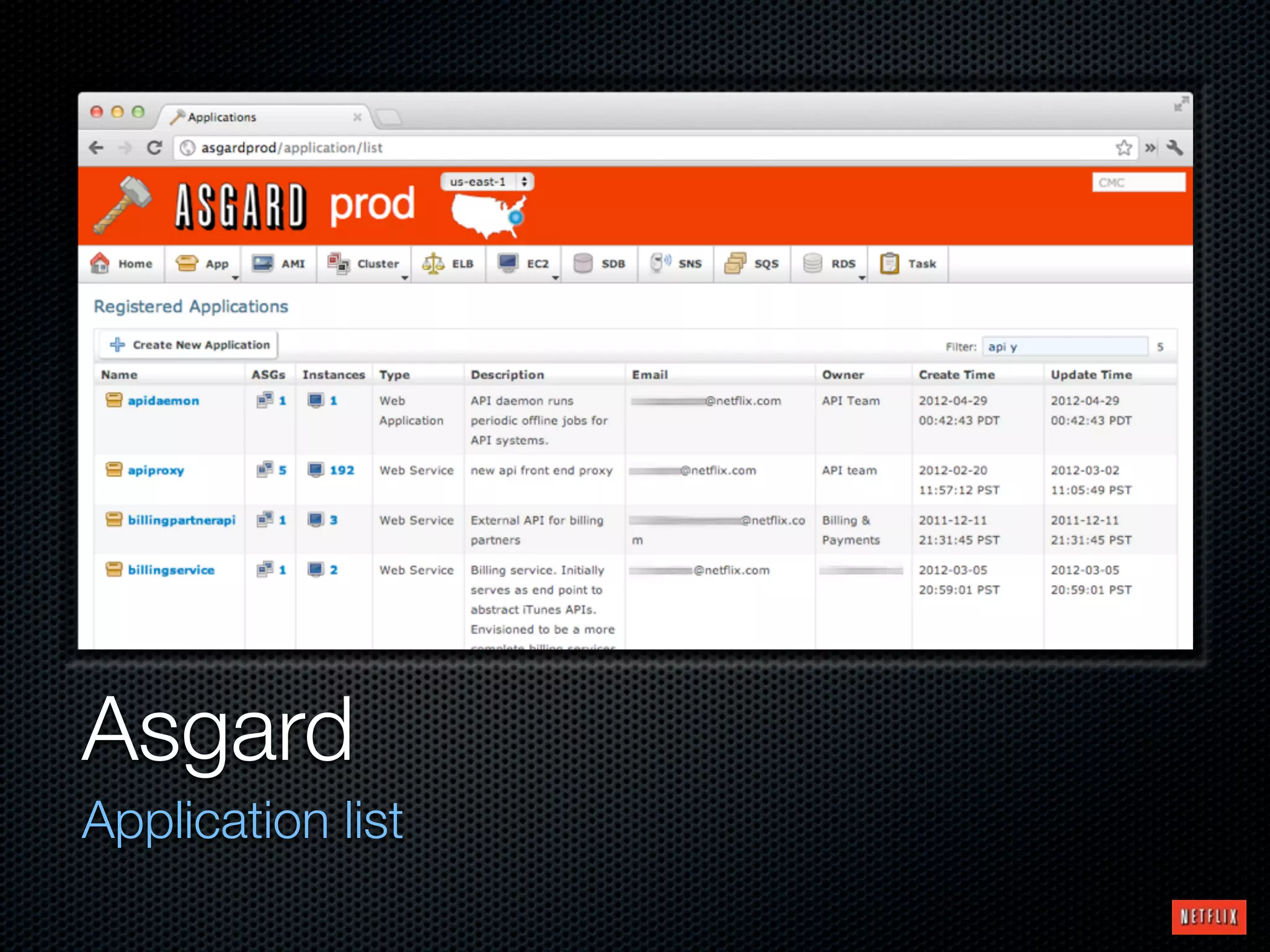
Task: Open a new browser tab
Action: pos(389,117)
